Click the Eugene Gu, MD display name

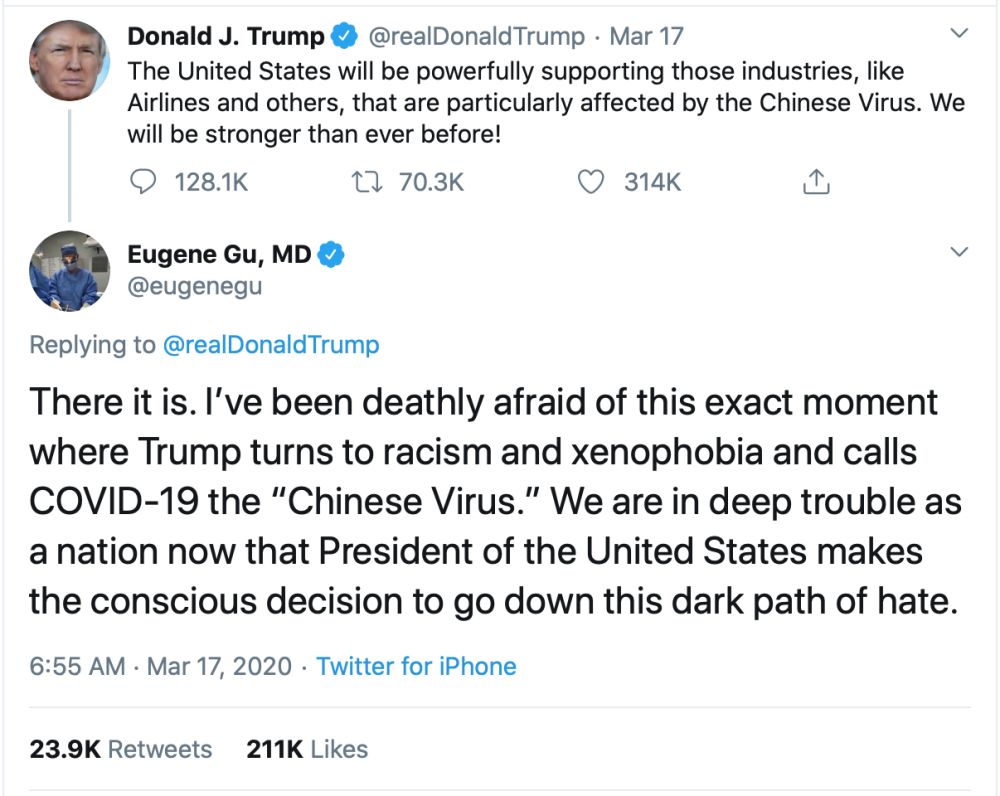(x=219, y=255)
